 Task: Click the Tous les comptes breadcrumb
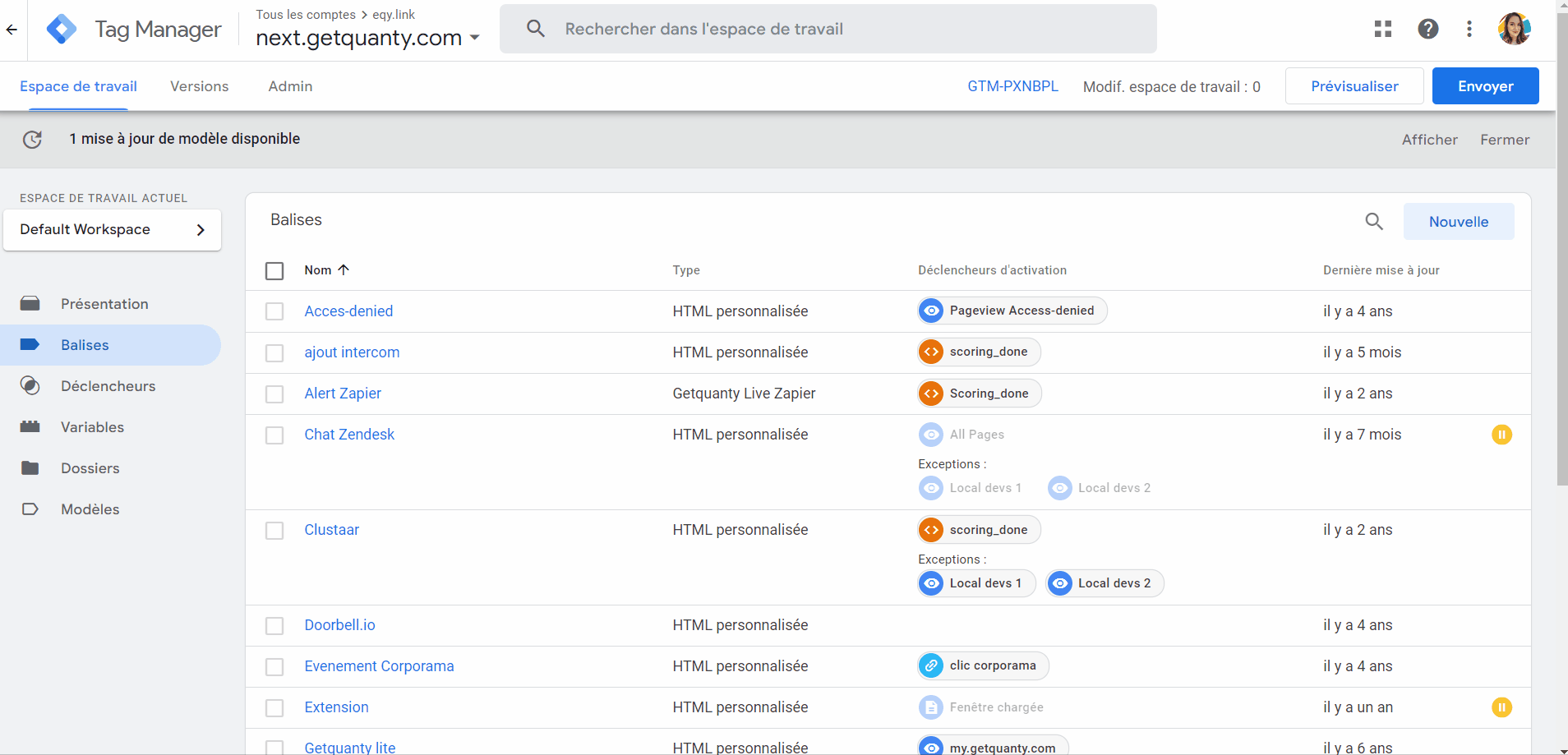point(306,15)
